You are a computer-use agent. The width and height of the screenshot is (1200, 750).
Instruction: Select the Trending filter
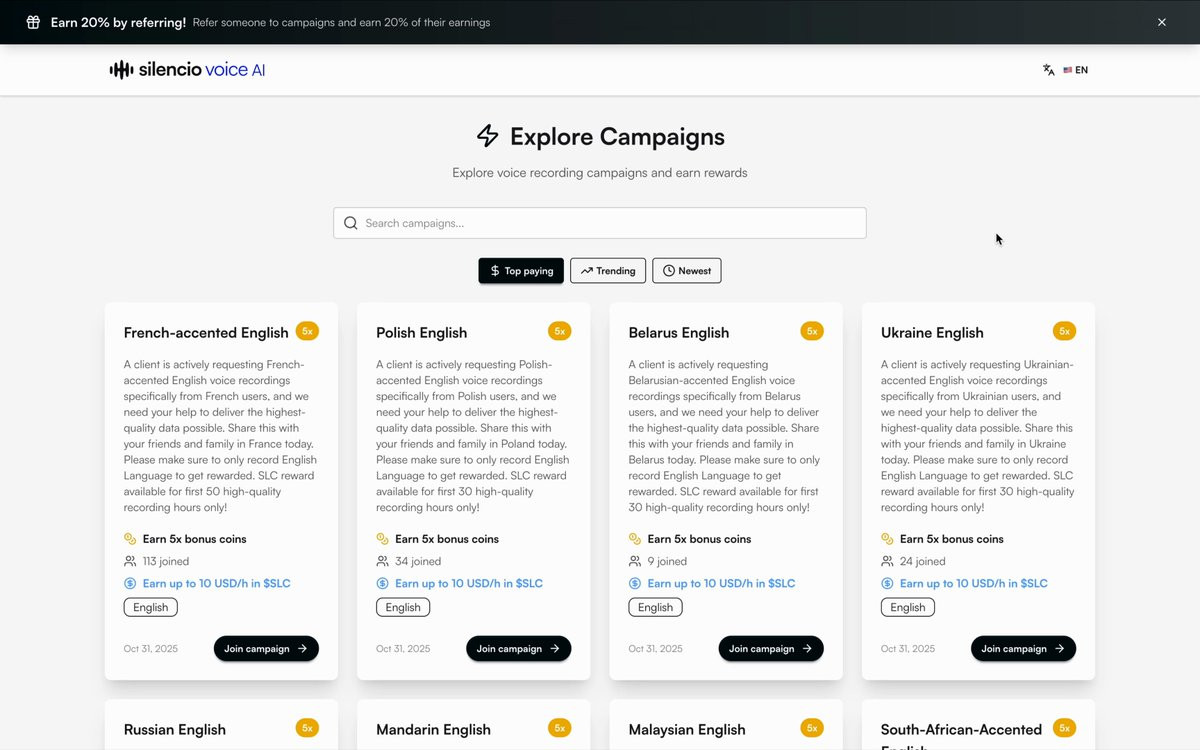tap(608, 271)
